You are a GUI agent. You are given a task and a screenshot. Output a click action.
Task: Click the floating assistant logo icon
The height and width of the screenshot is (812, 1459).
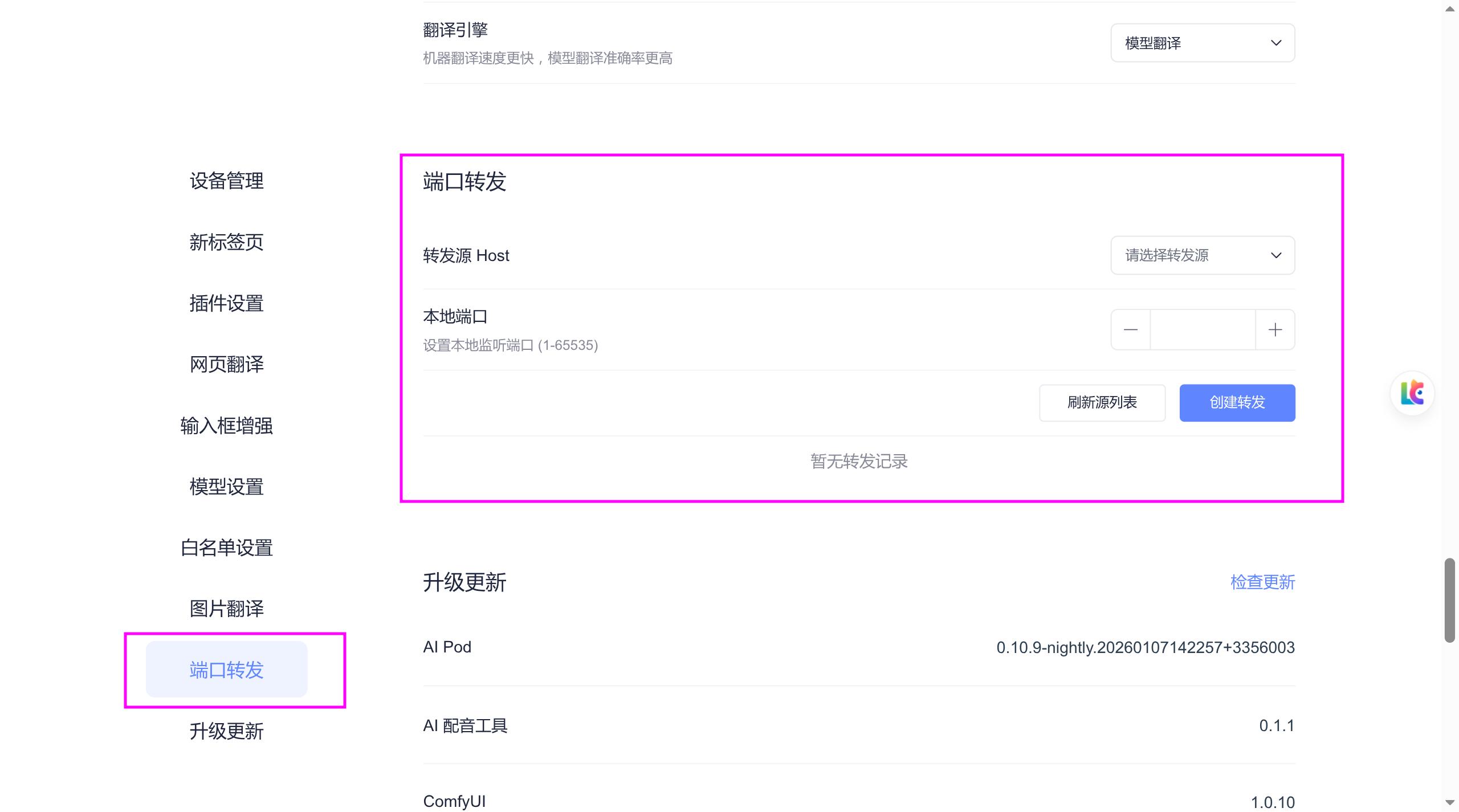[x=1412, y=393]
